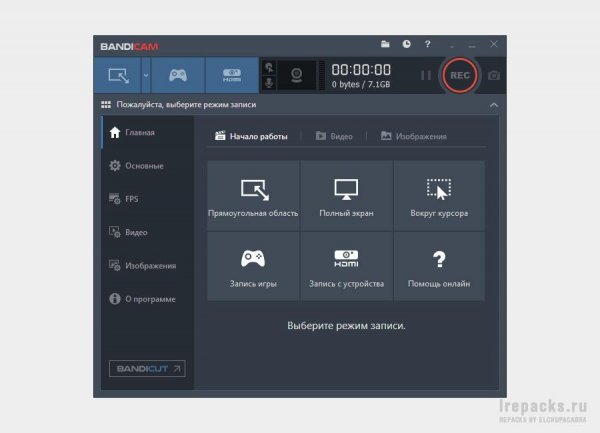Choose Запись с устройства tile
Screen dimensions: 600x433
pos(346,266)
